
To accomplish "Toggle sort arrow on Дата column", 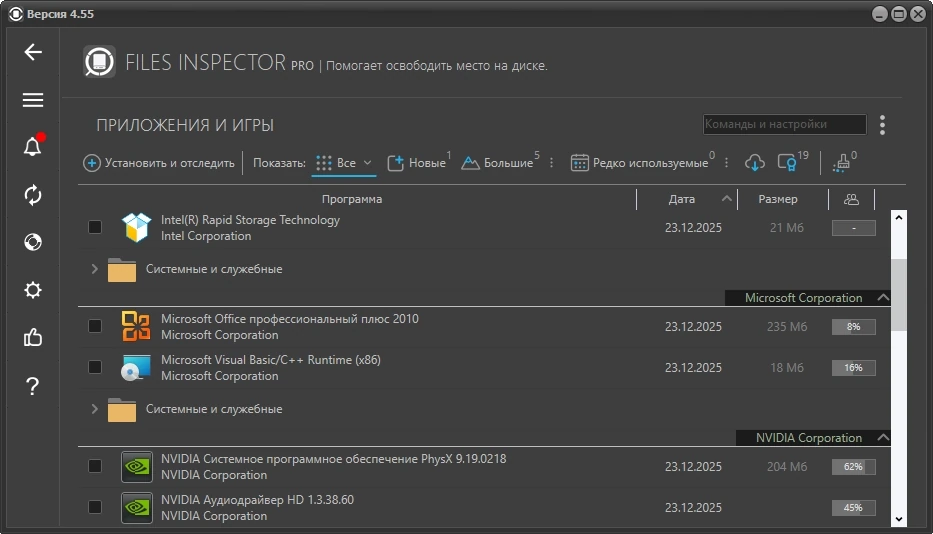I will point(727,199).
